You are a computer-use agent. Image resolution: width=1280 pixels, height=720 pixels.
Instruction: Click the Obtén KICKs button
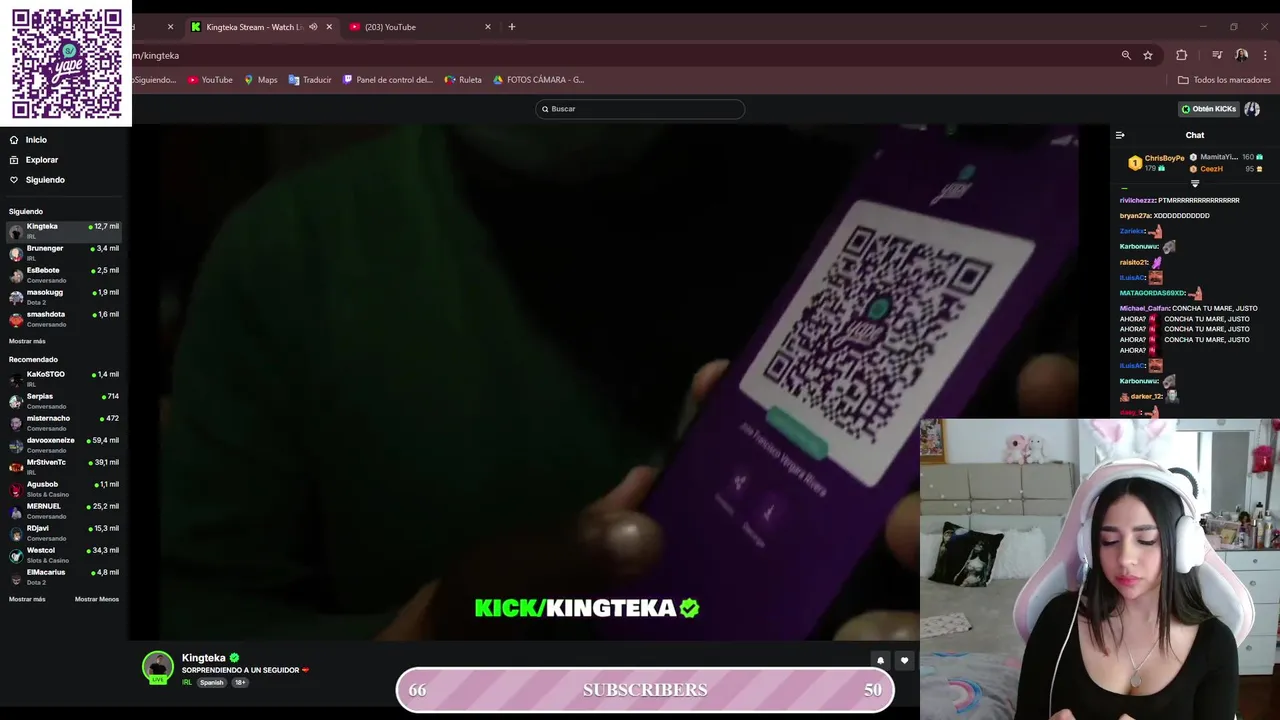point(1209,109)
